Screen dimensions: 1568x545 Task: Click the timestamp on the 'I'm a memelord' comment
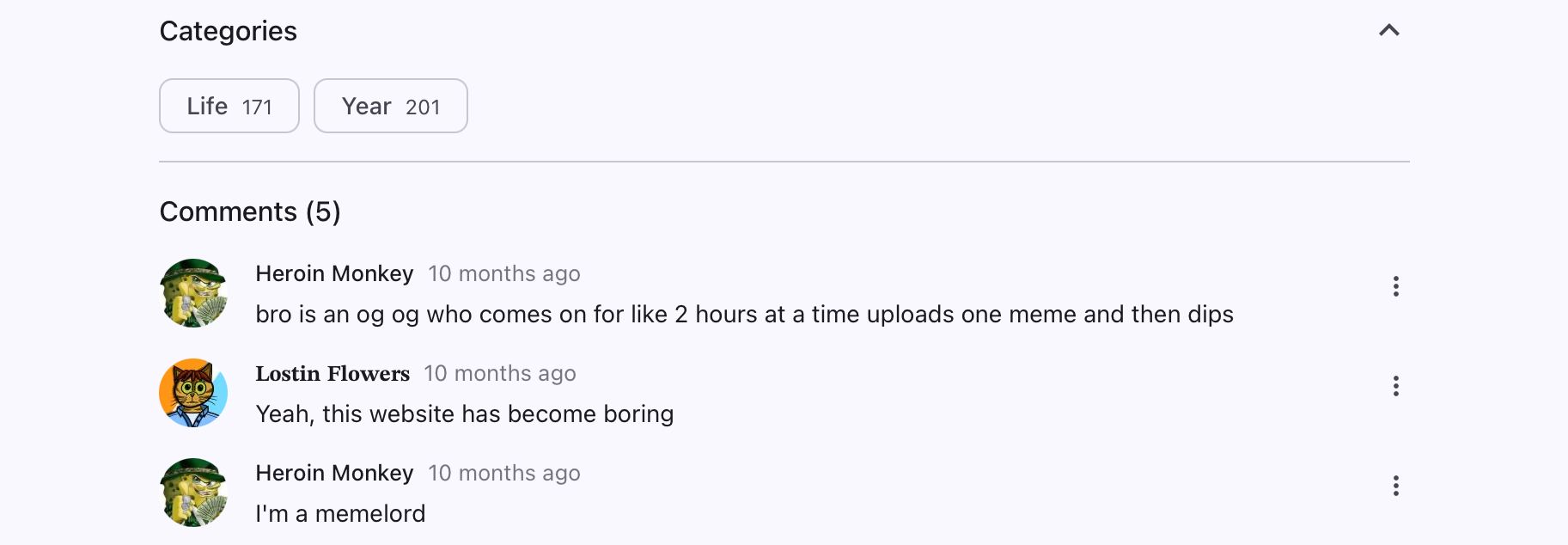click(x=504, y=473)
